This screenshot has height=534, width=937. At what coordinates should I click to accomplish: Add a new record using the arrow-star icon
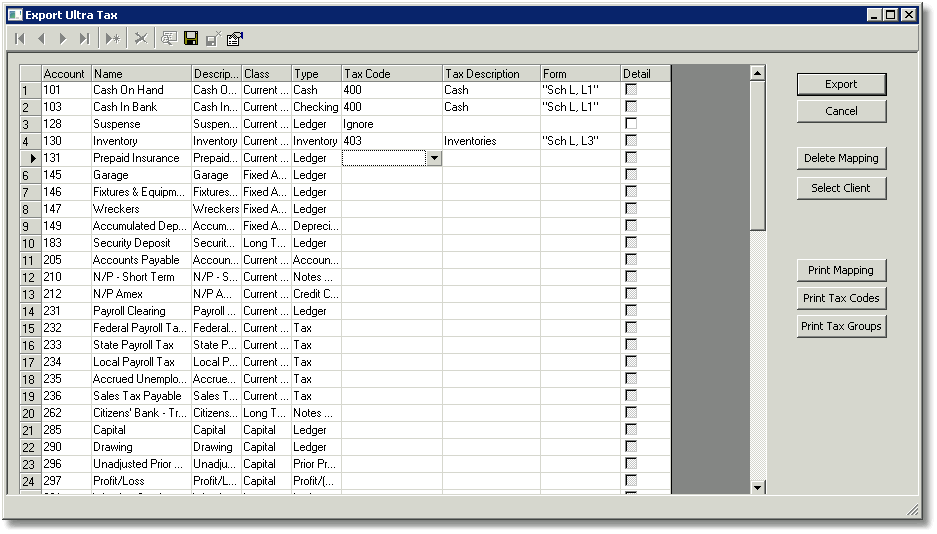coord(112,39)
